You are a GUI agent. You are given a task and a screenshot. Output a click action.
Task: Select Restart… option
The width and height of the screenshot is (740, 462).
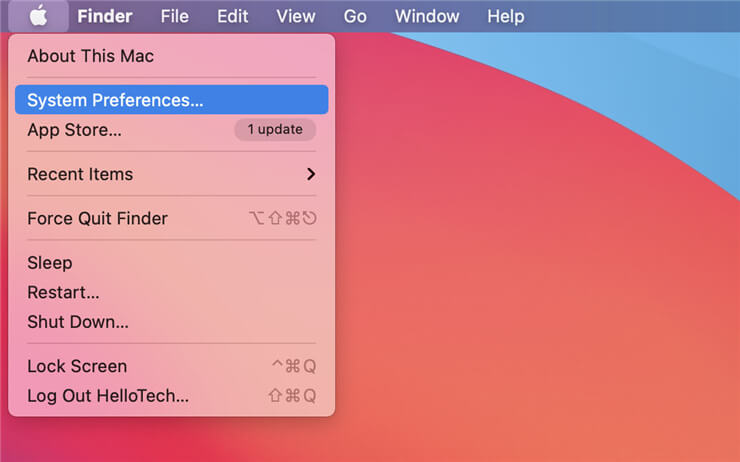pyautogui.click(x=172, y=292)
